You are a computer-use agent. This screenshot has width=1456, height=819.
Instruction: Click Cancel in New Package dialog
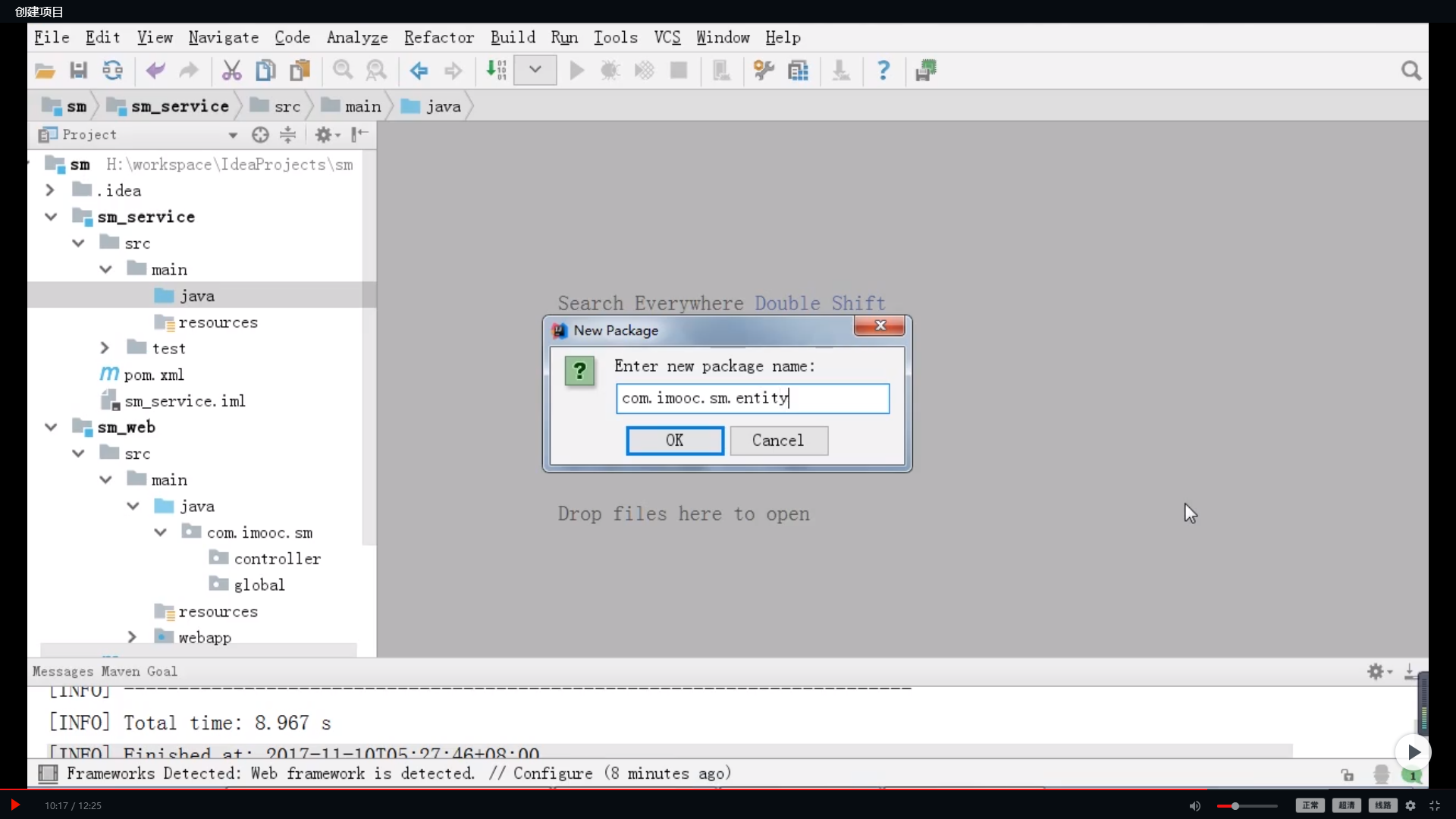[779, 441]
